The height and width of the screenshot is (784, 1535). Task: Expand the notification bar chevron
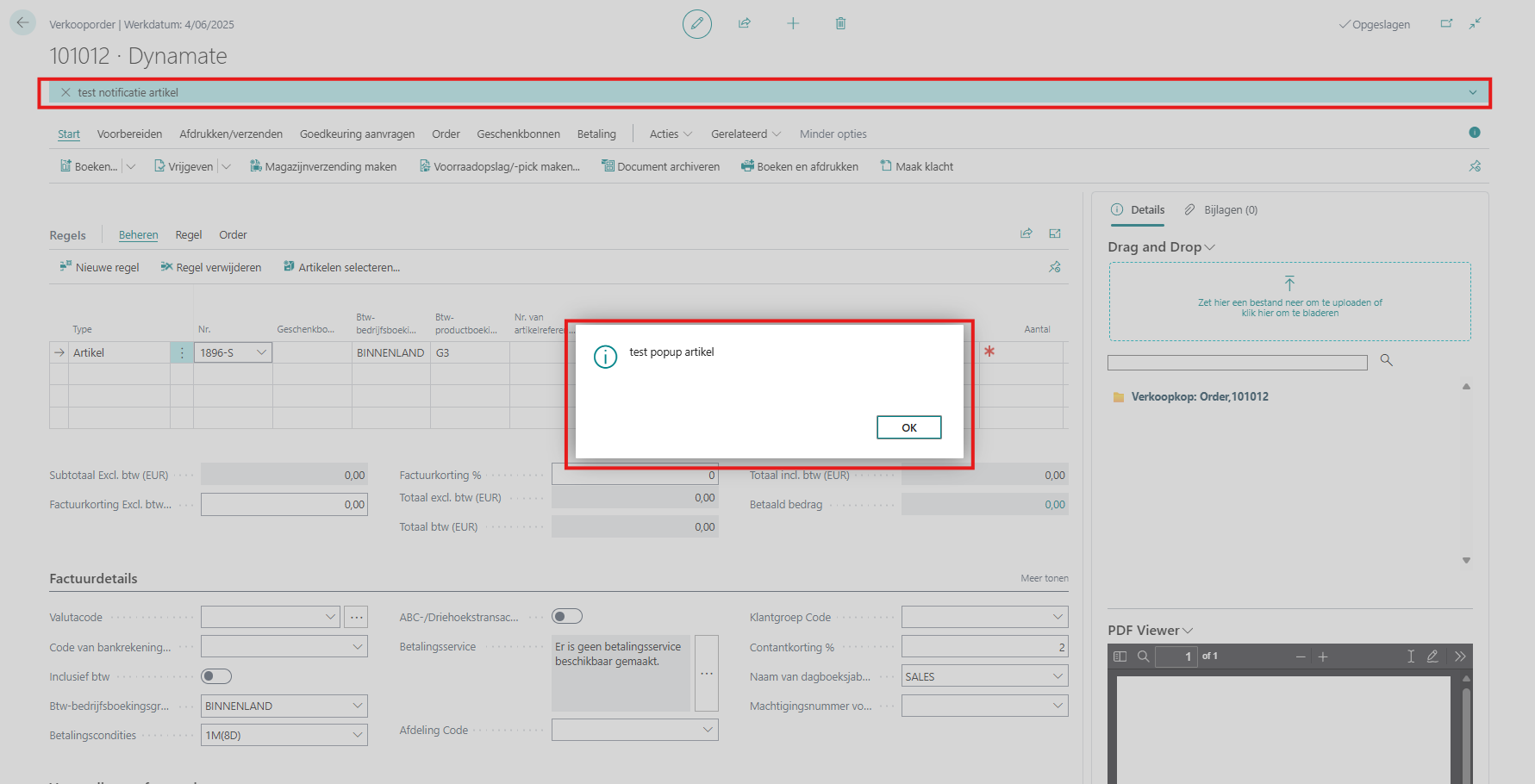[1473, 92]
